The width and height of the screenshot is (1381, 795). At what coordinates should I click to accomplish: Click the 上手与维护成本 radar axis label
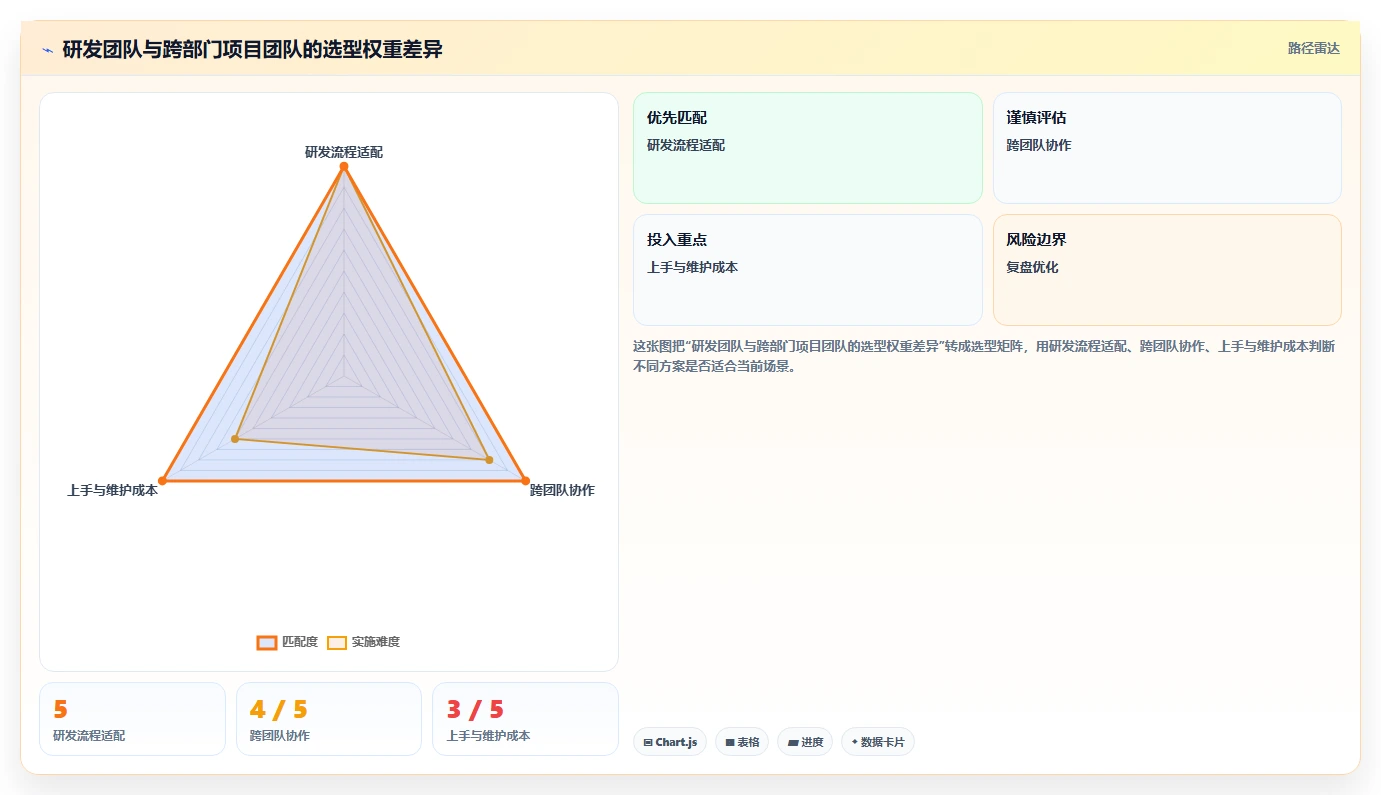tap(112, 490)
